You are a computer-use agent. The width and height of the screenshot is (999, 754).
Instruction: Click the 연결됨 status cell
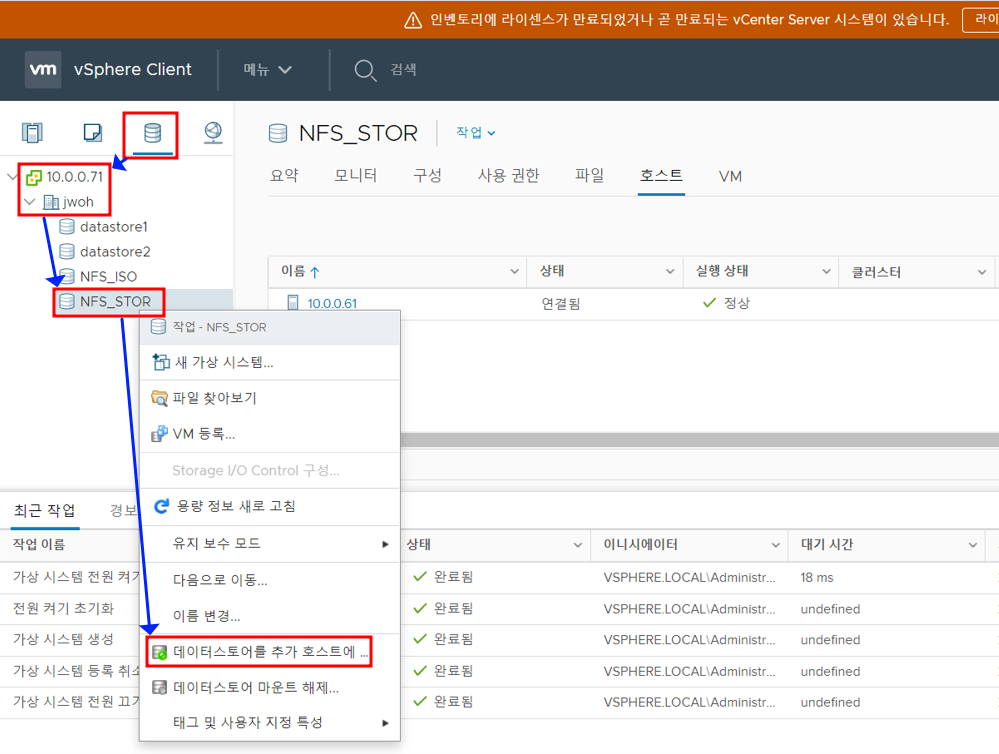pos(561,303)
